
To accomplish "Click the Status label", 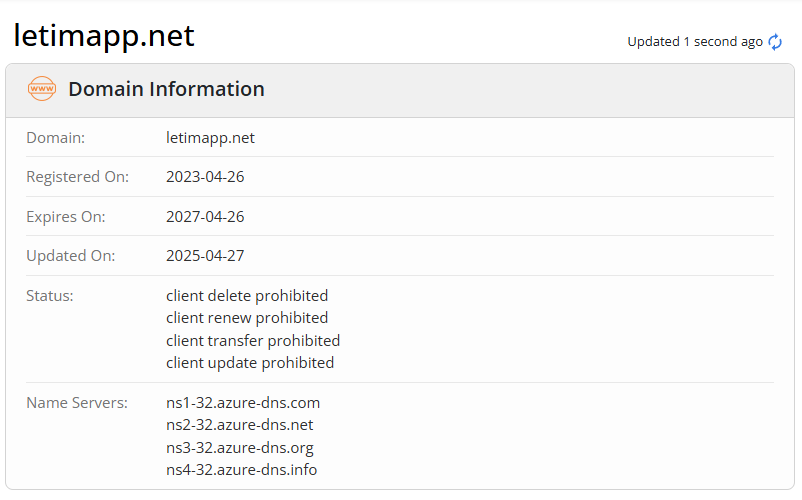I will click(50, 296).
